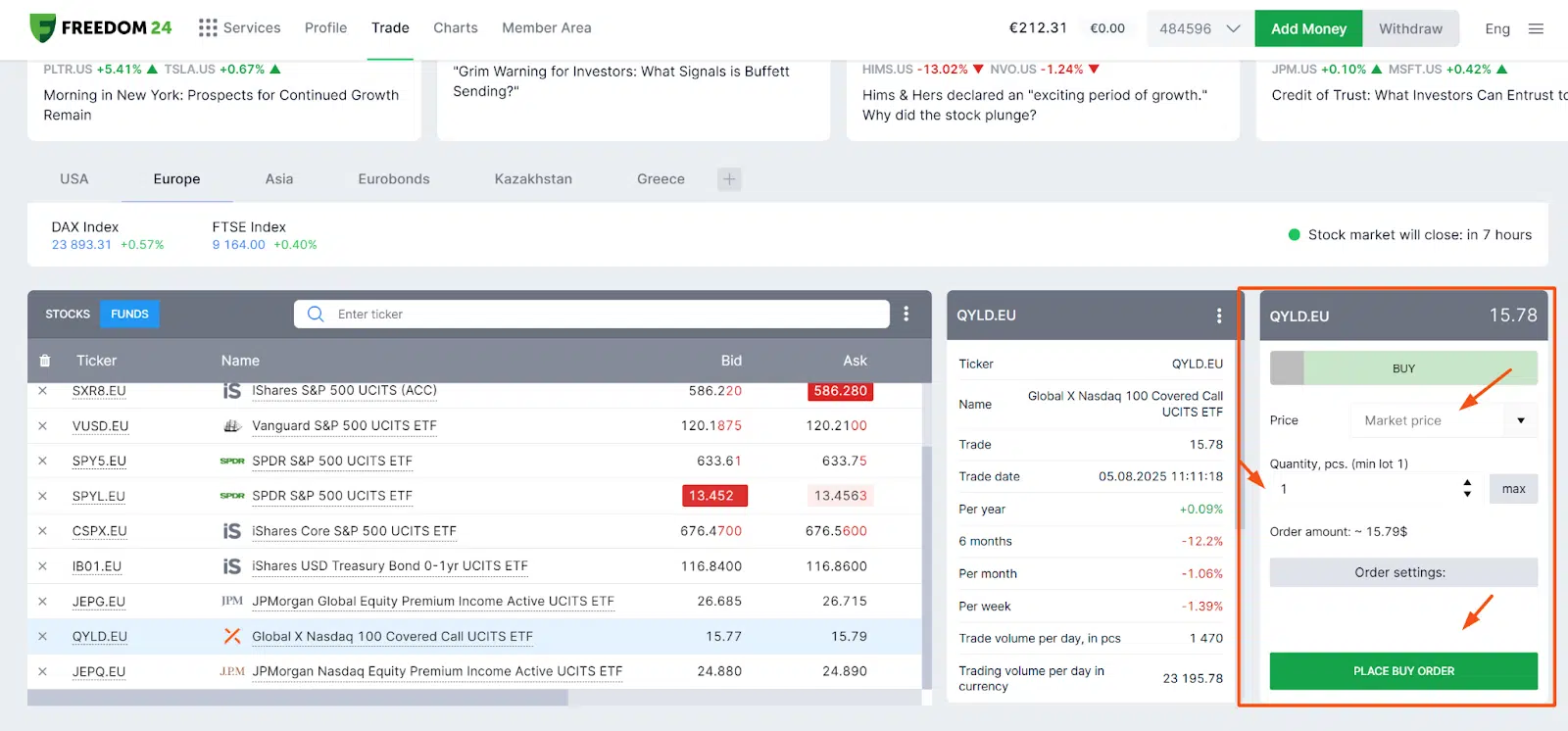Set quantity to max
Image resolution: width=1568 pixels, height=731 pixels.
[1513, 489]
